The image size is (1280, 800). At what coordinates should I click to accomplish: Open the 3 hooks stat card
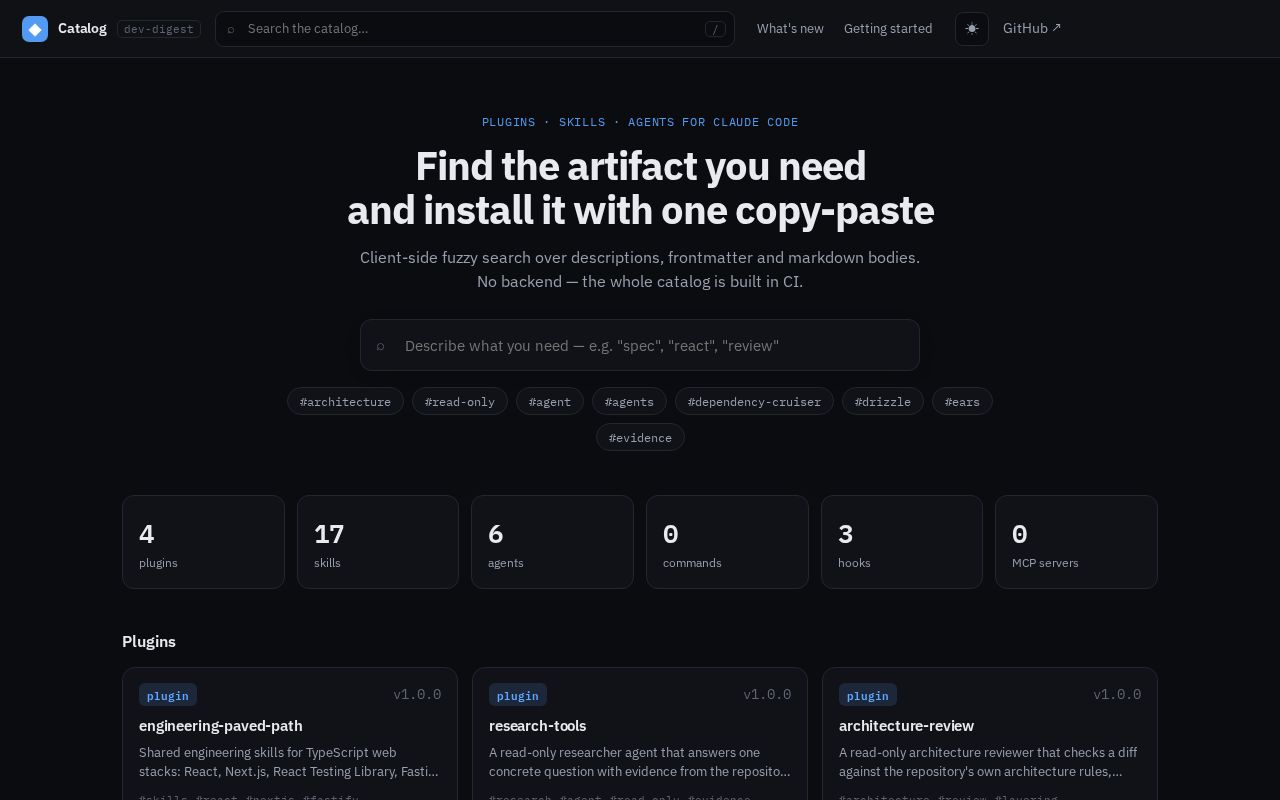[x=902, y=542]
